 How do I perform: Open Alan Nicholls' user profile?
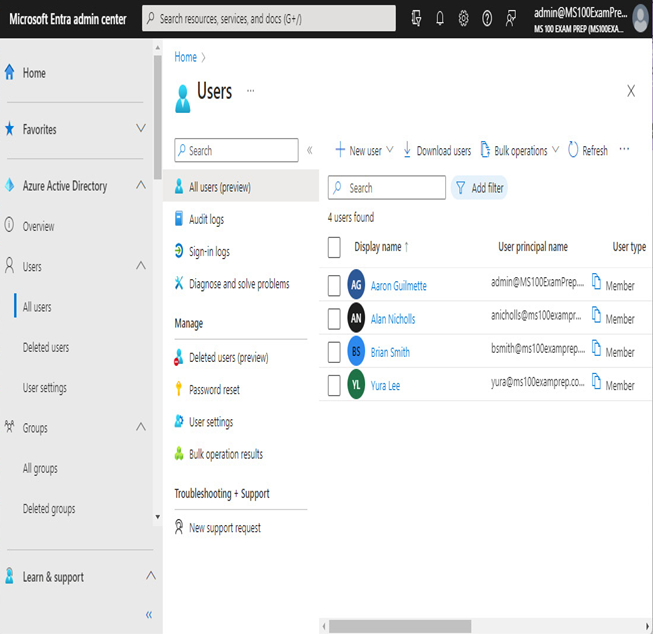[x=393, y=319]
